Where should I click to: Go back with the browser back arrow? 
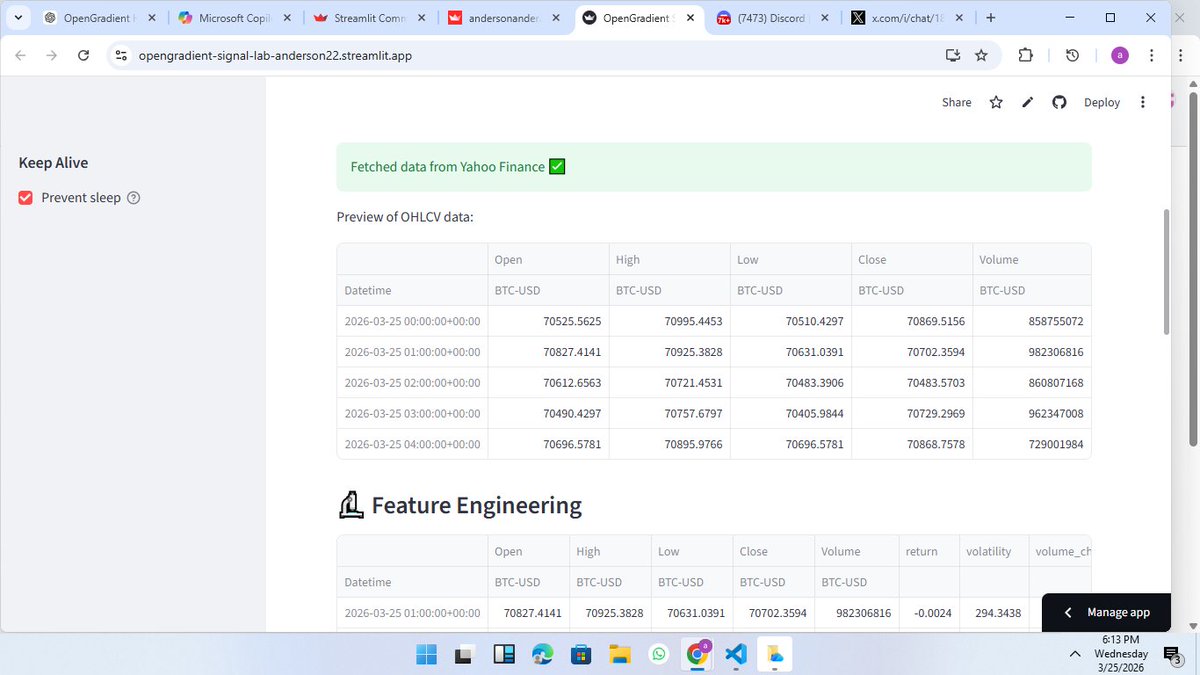coord(21,56)
